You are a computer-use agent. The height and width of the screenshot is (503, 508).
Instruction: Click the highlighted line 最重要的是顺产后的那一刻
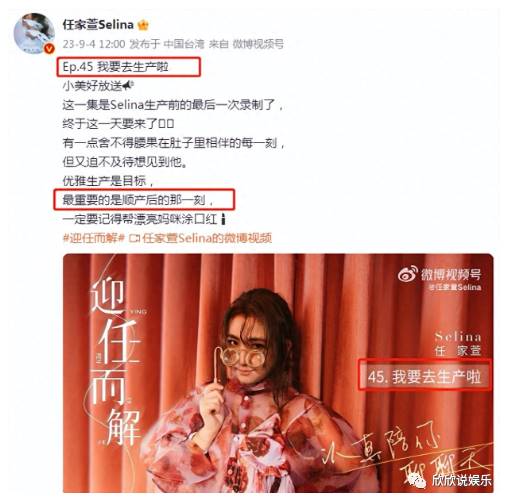(x=138, y=200)
